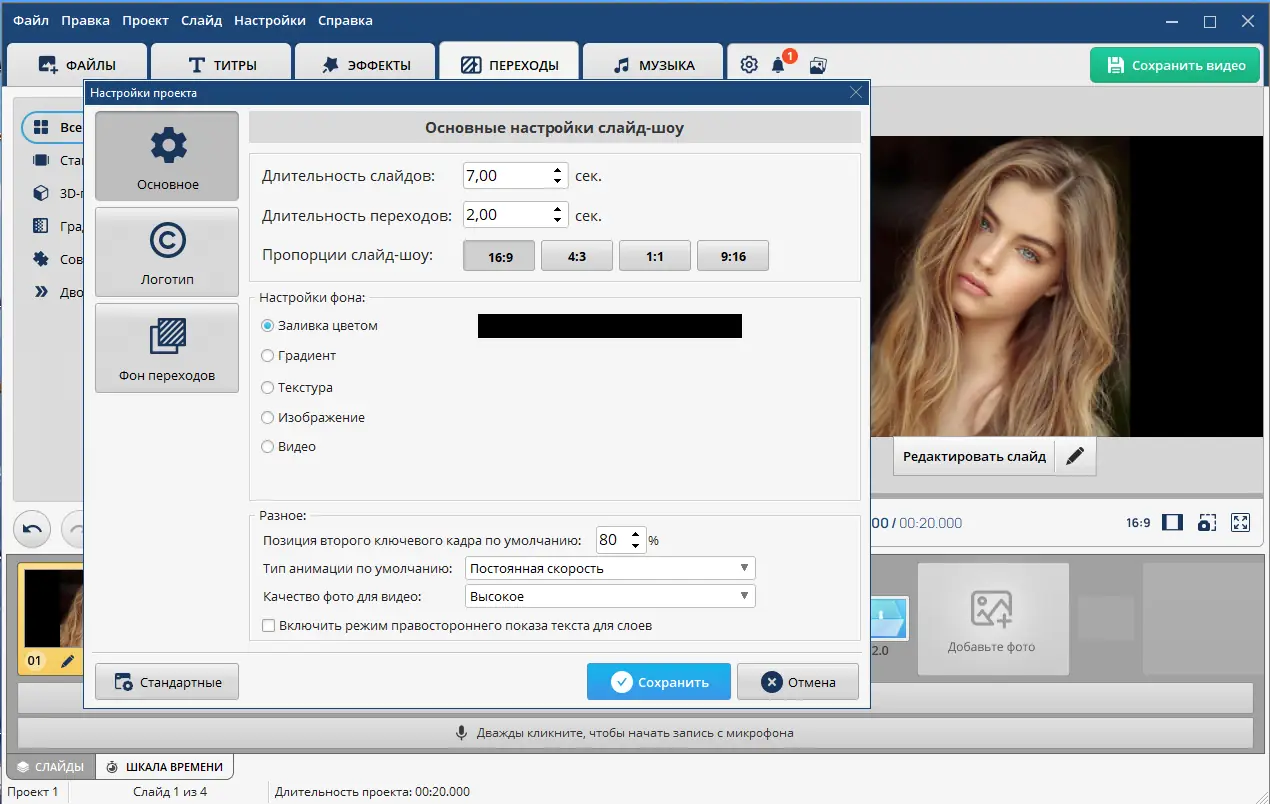Click the Сохранить button
The image size is (1270, 804).
coord(659,682)
